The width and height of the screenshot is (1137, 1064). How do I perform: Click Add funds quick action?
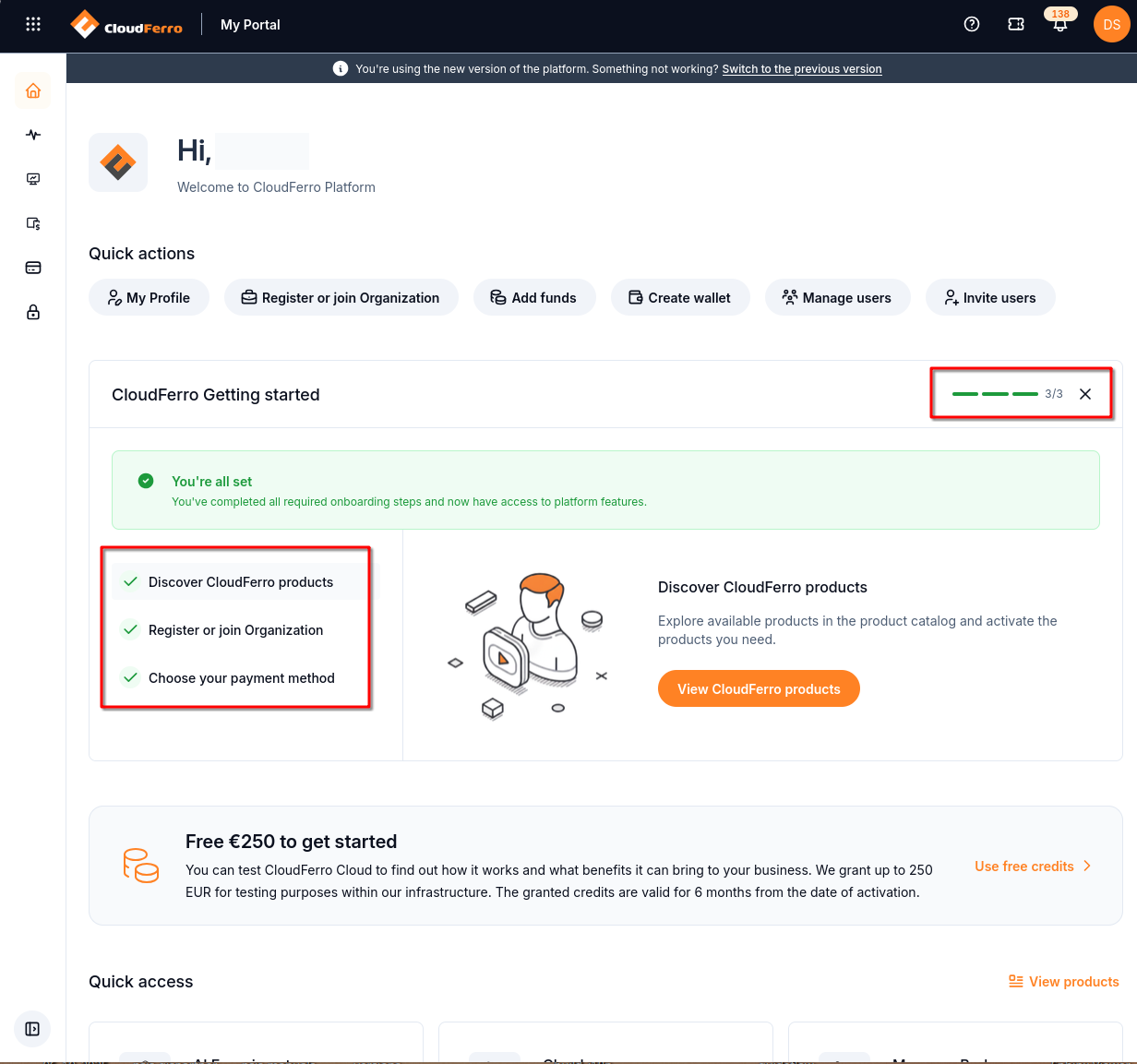(x=534, y=297)
